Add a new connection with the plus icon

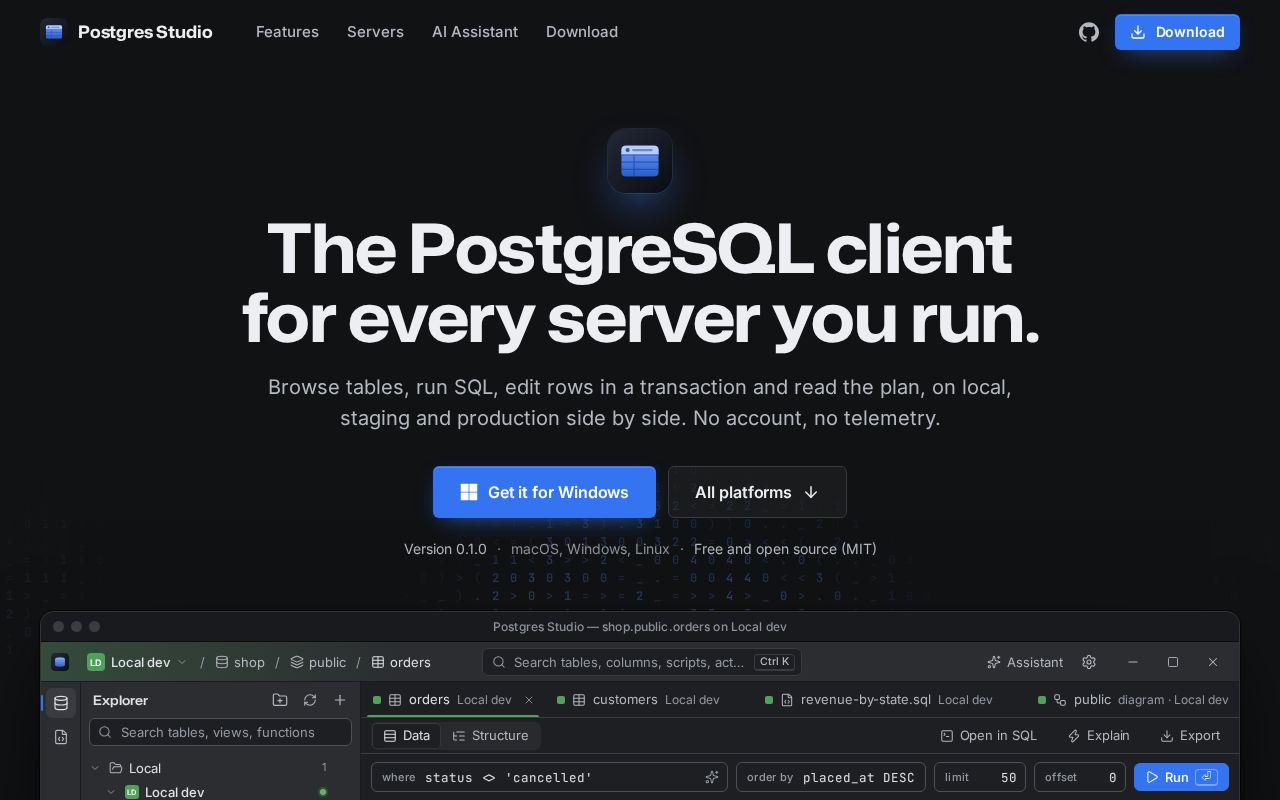click(340, 700)
